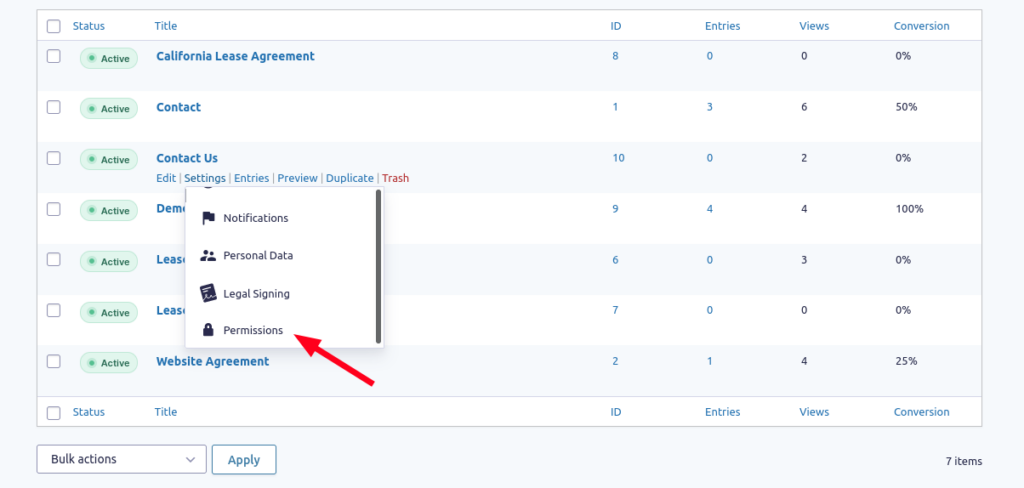This screenshot has height=488, width=1024.
Task: Click the Active status badge for Contact Us
Action: point(109,159)
